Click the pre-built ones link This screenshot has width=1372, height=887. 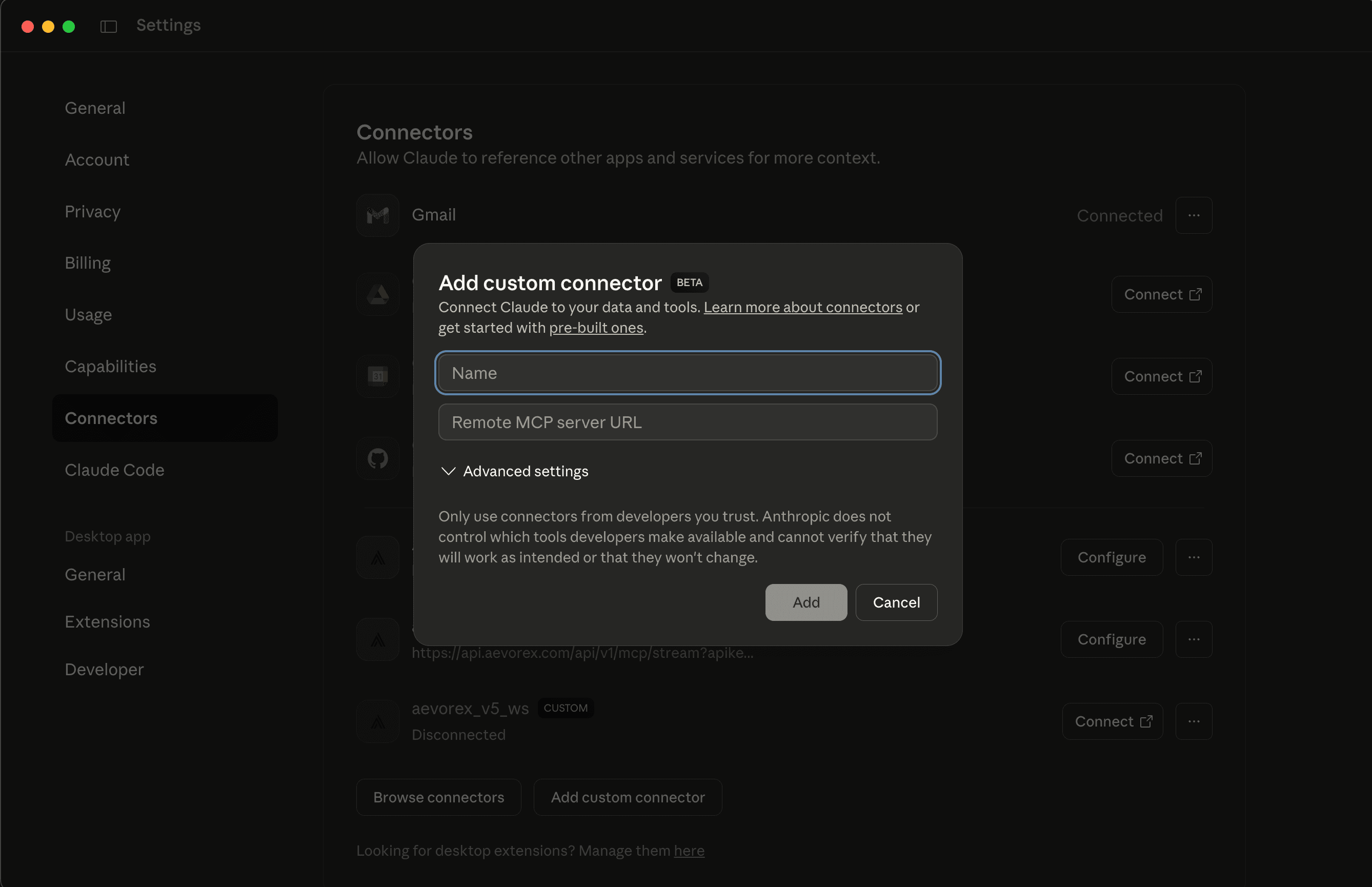pos(596,328)
